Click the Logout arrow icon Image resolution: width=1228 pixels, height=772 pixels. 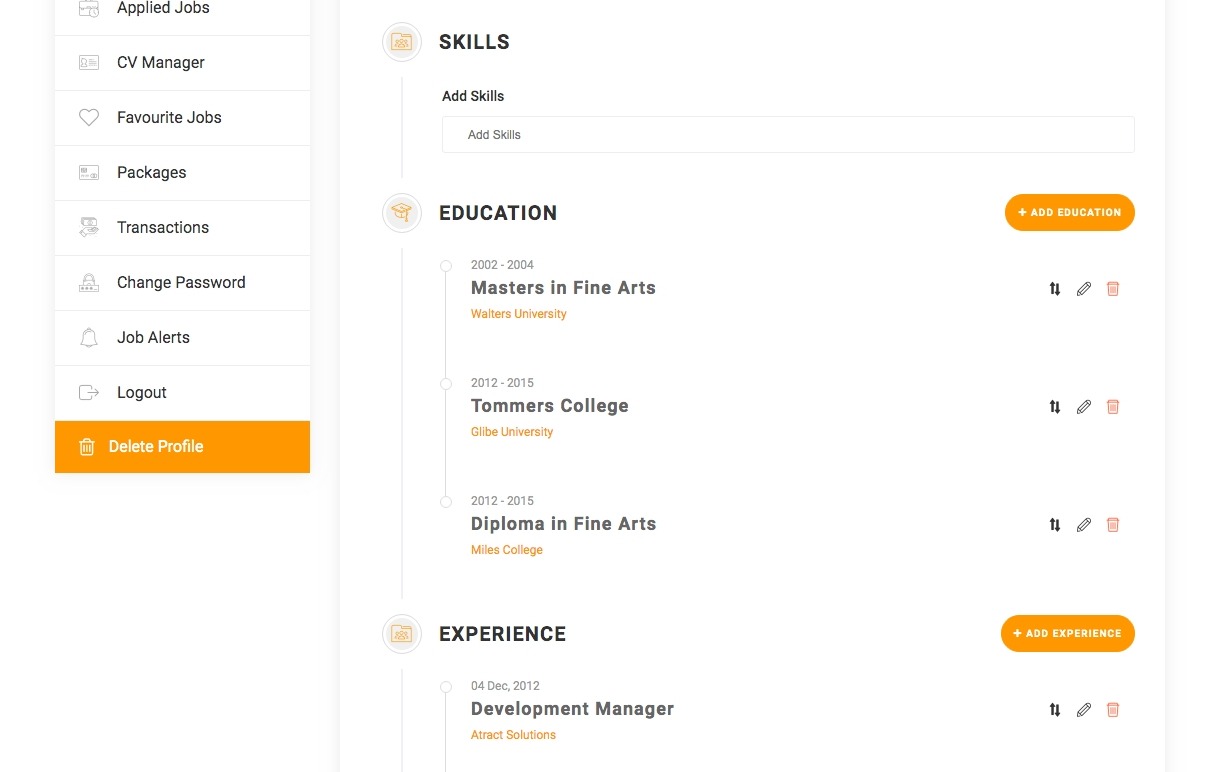click(x=89, y=392)
